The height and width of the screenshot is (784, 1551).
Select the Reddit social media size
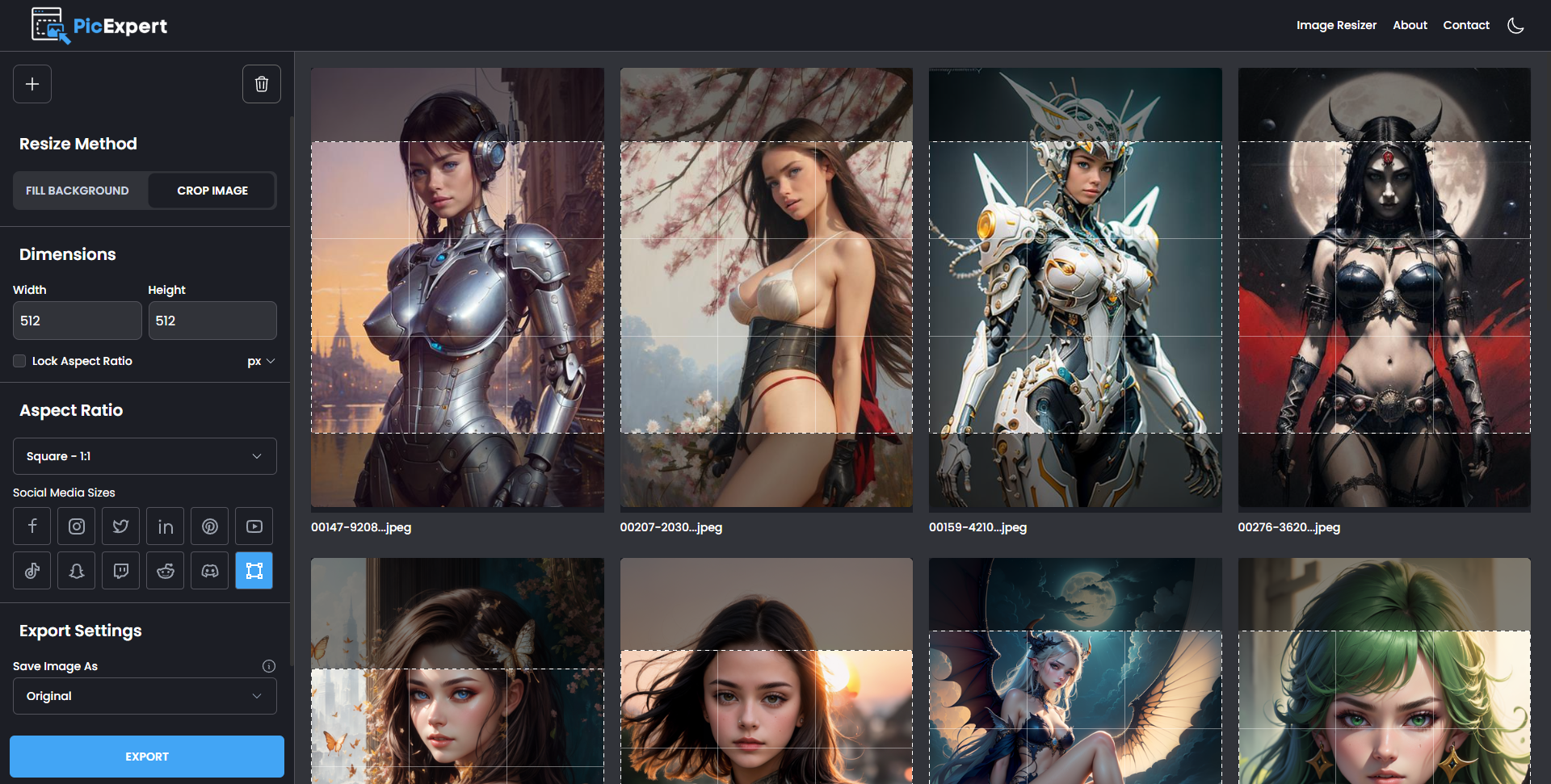(166, 571)
